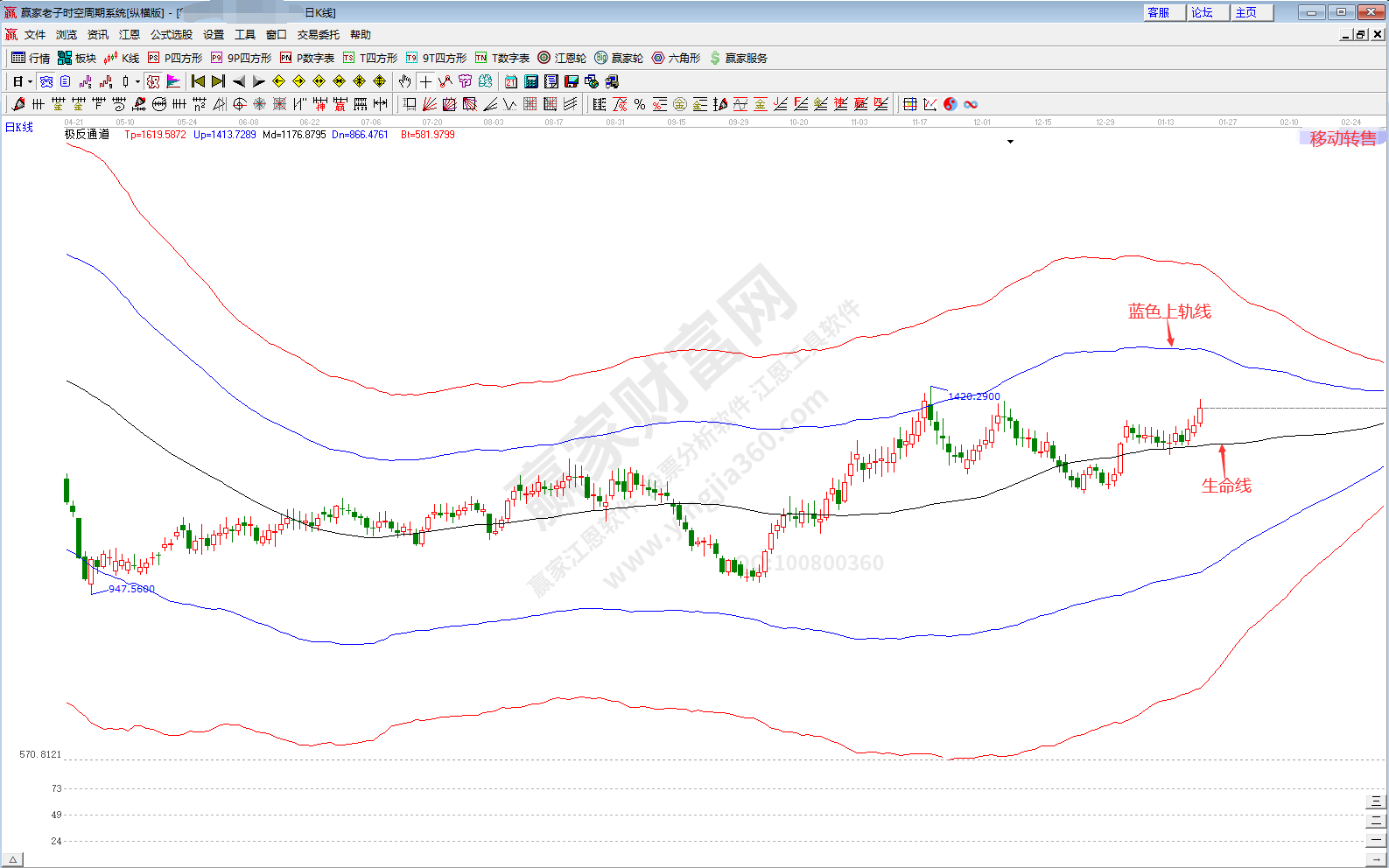
Task: Click the save floppy disk icon
Action: tap(572, 81)
